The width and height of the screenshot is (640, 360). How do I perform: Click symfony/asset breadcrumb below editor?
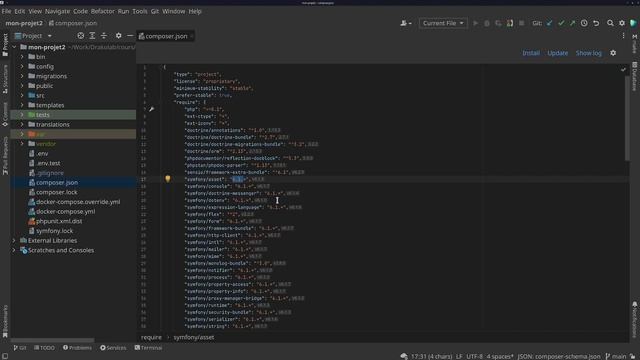point(193,338)
